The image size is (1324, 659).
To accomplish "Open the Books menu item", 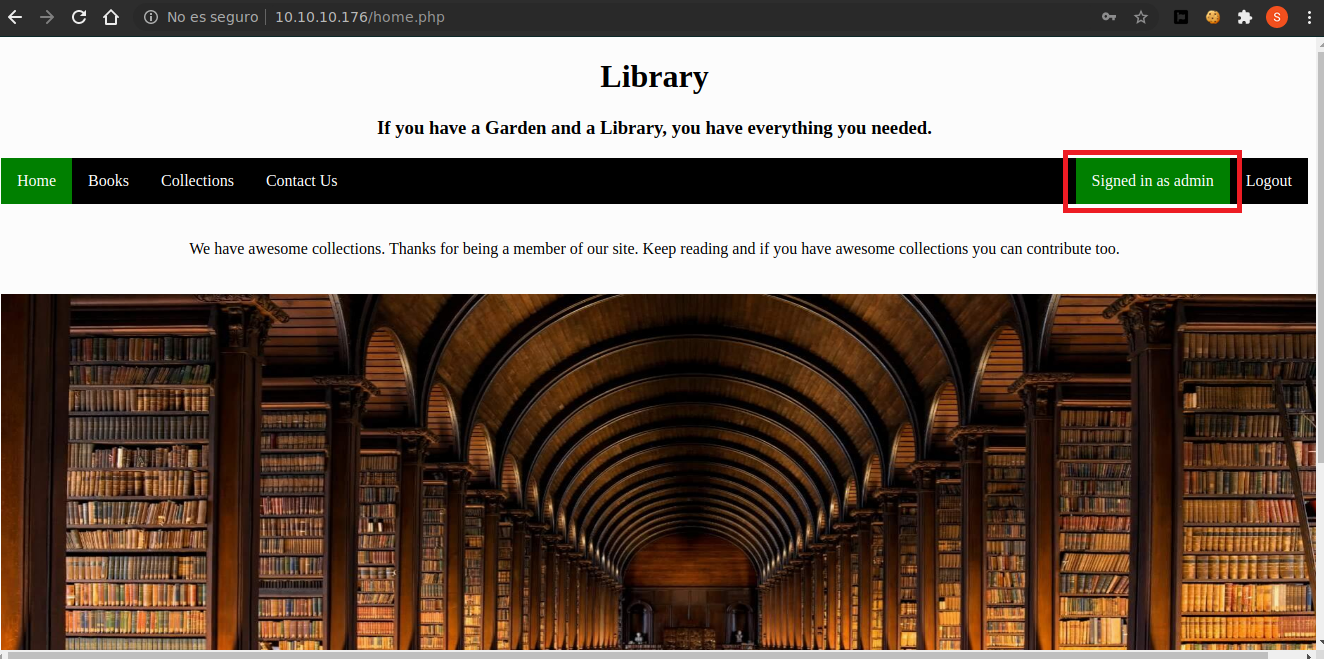I will coord(108,181).
